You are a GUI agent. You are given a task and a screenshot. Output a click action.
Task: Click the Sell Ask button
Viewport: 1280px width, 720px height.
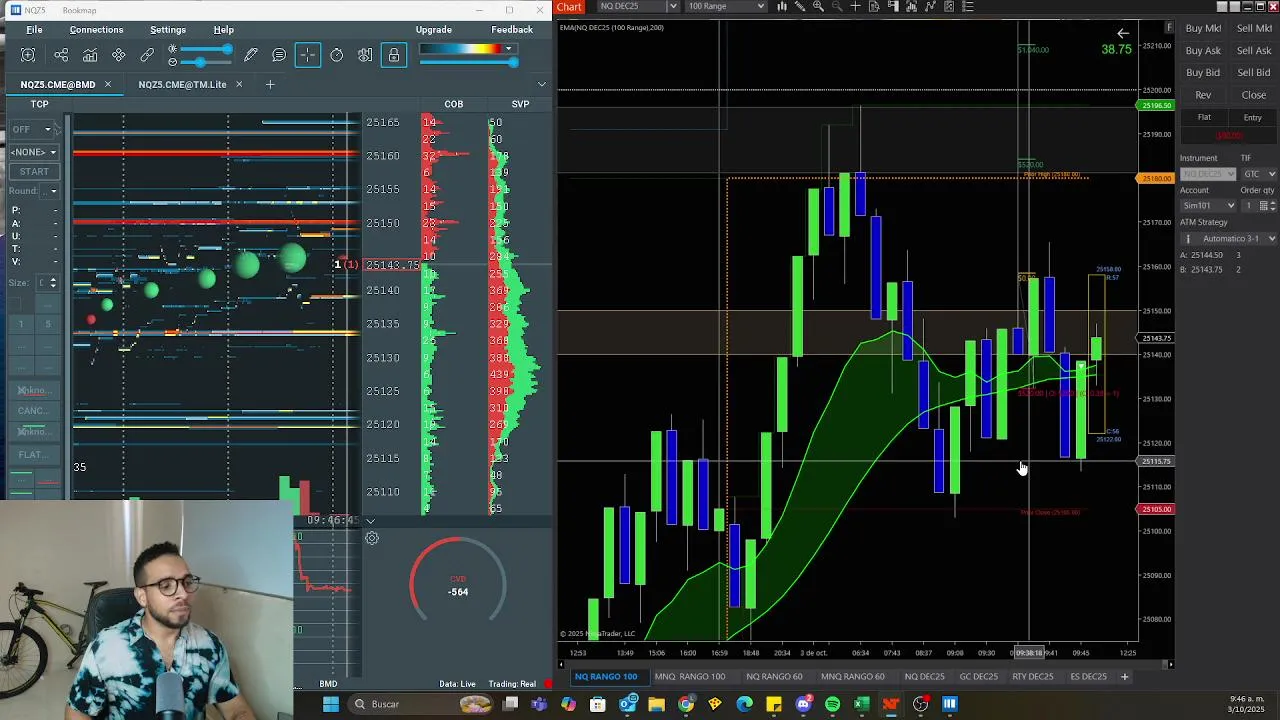pos(1254,50)
